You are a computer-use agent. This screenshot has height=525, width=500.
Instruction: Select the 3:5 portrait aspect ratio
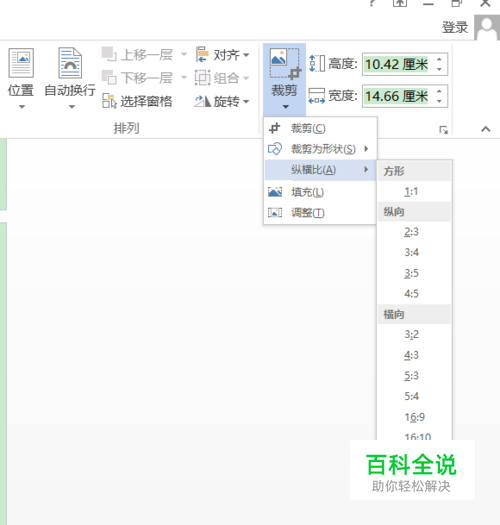click(x=414, y=273)
